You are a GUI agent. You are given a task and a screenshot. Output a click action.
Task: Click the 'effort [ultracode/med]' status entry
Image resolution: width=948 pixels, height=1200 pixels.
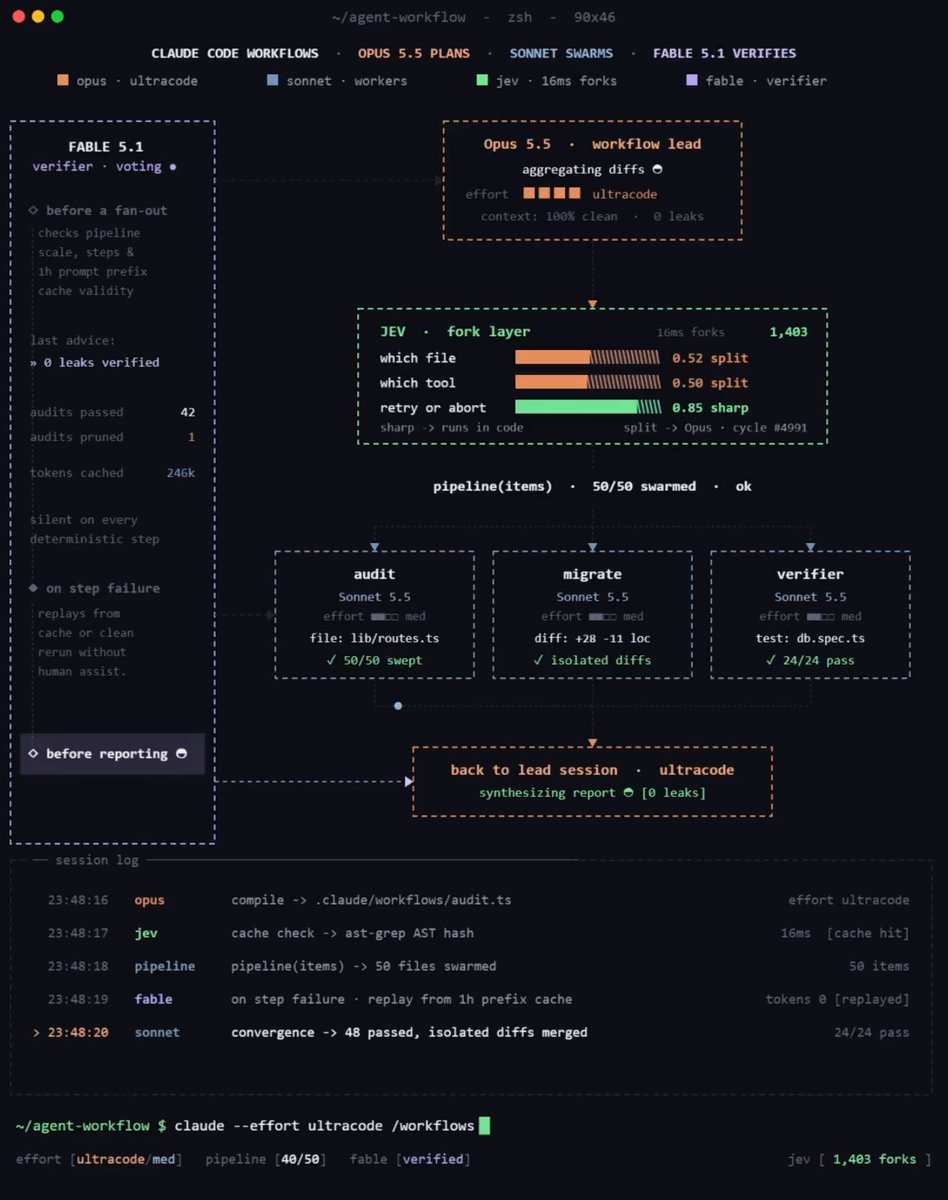click(x=100, y=1159)
